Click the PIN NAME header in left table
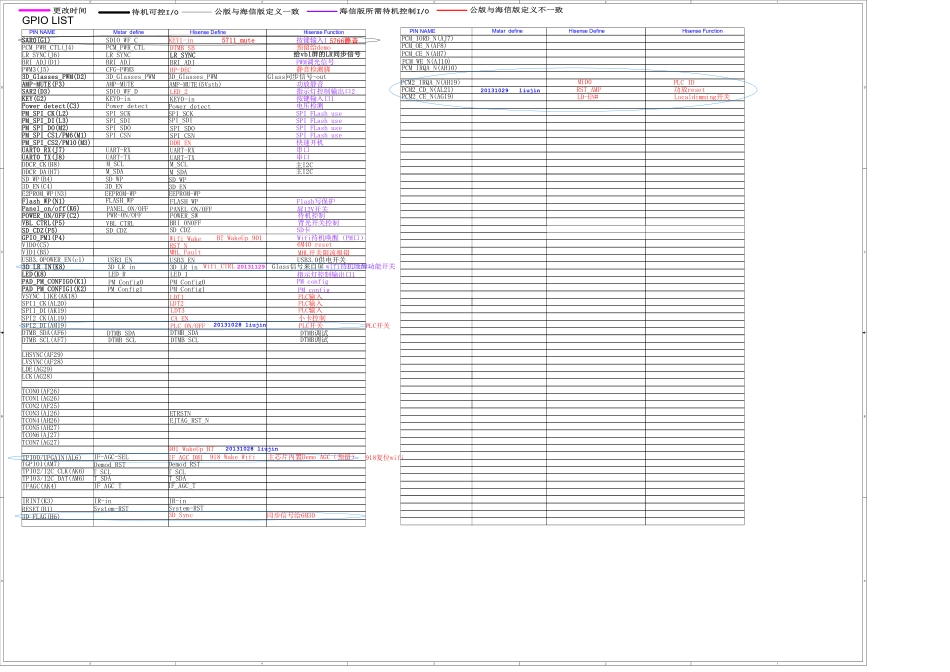 click(x=40, y=32)
